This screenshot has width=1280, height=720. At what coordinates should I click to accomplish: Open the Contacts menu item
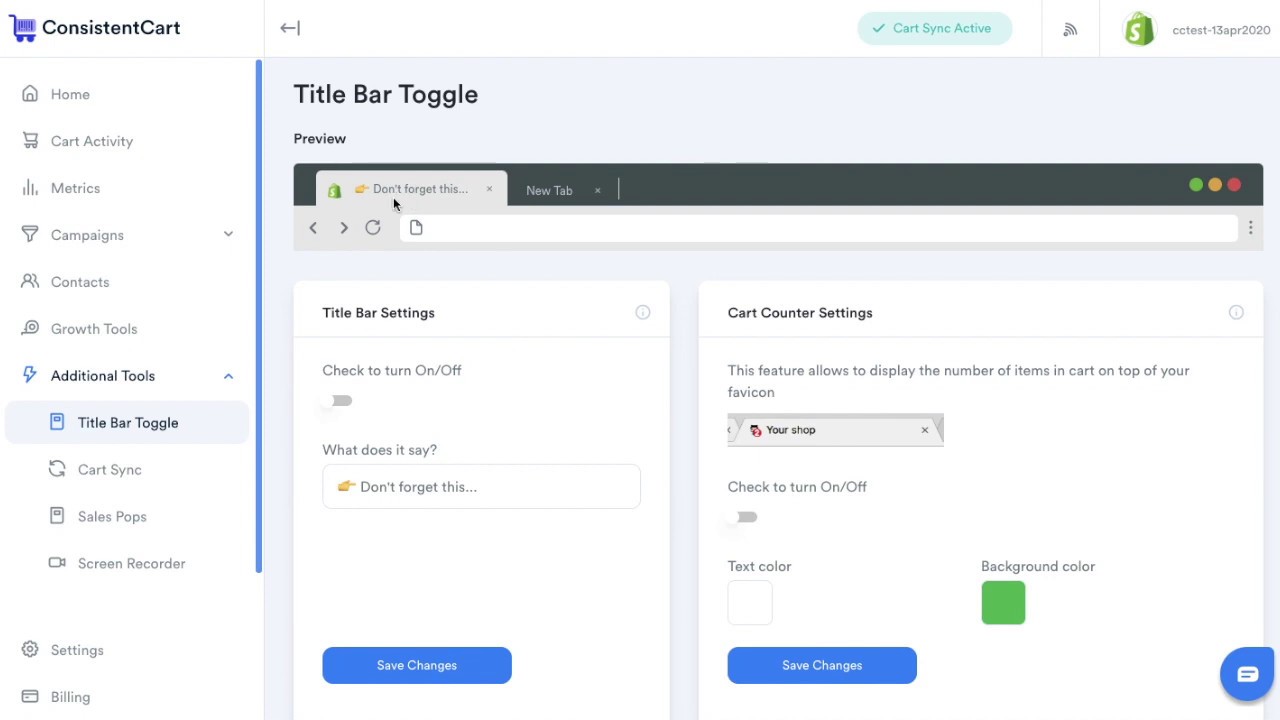point(80,282)
